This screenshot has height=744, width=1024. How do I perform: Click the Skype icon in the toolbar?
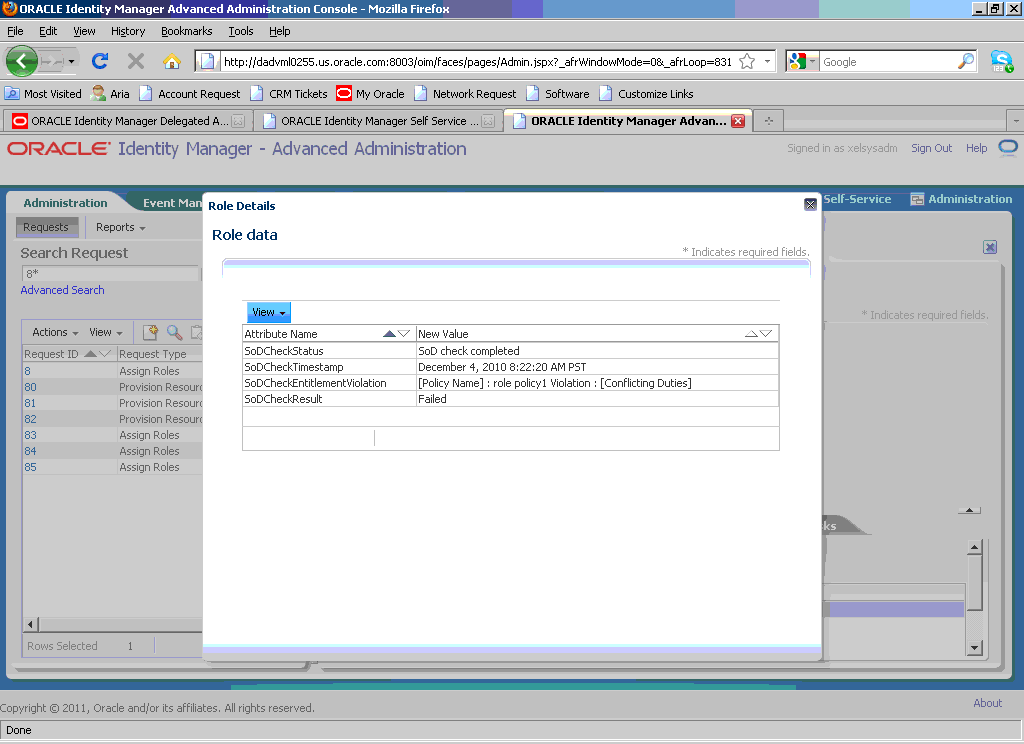coord(1002,61)
